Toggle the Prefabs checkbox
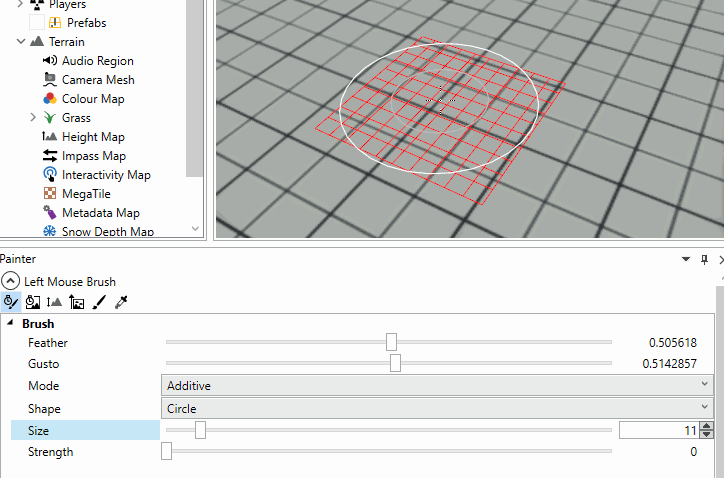 [x=37, y=22]
